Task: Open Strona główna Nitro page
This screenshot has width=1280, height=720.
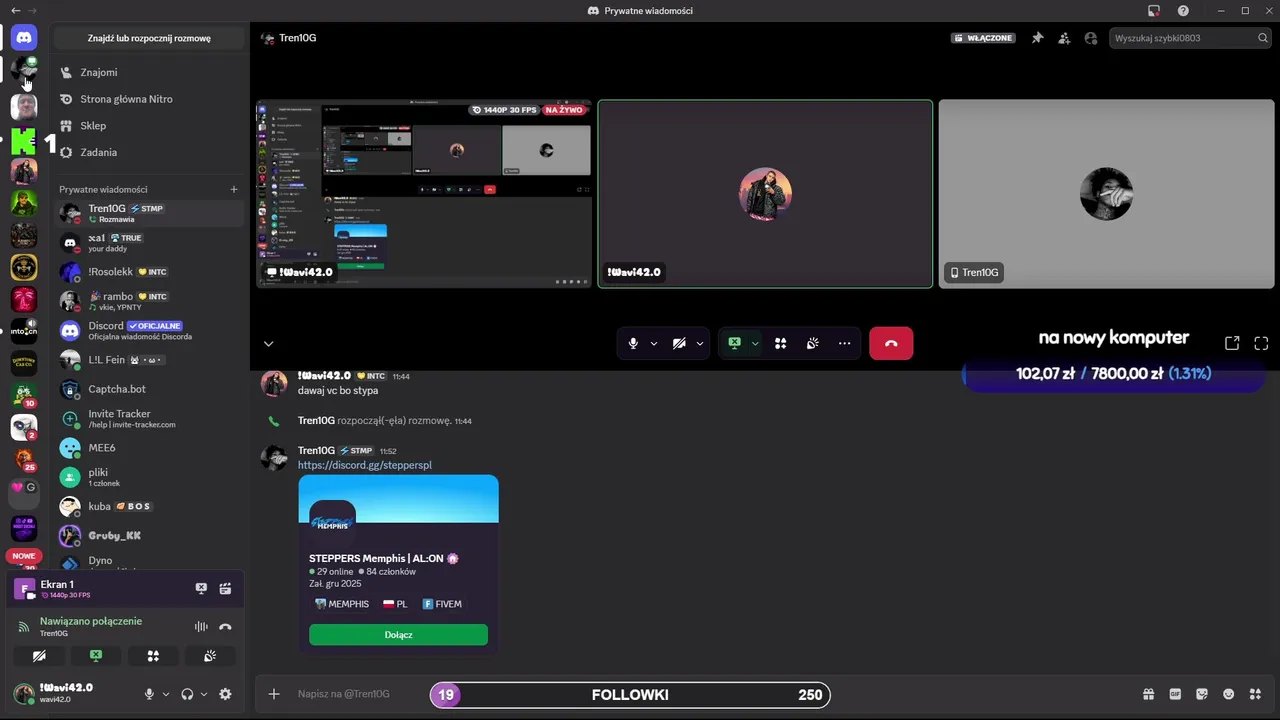Action: [x=149, y=99]
